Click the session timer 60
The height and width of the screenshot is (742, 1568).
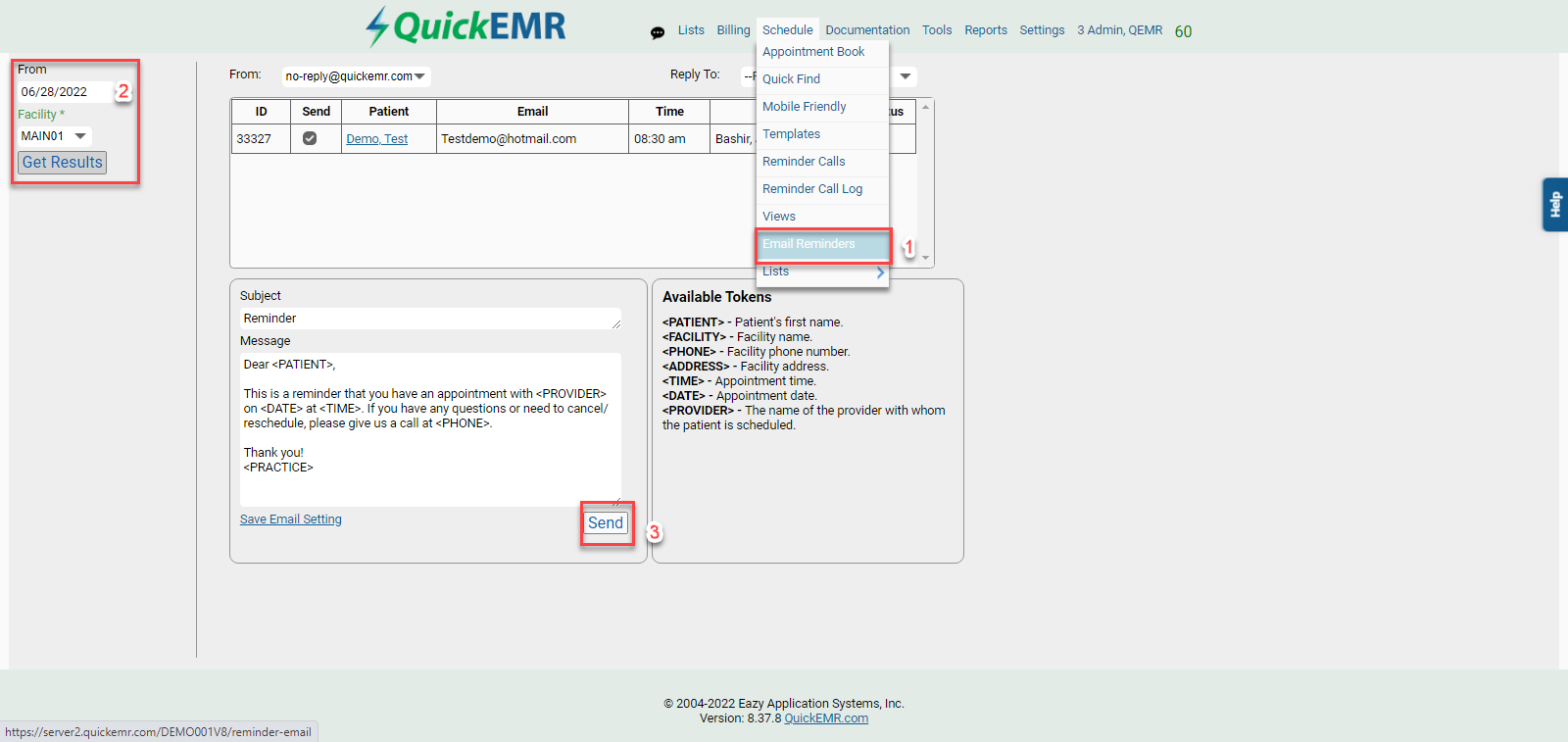pos(1183,31)
